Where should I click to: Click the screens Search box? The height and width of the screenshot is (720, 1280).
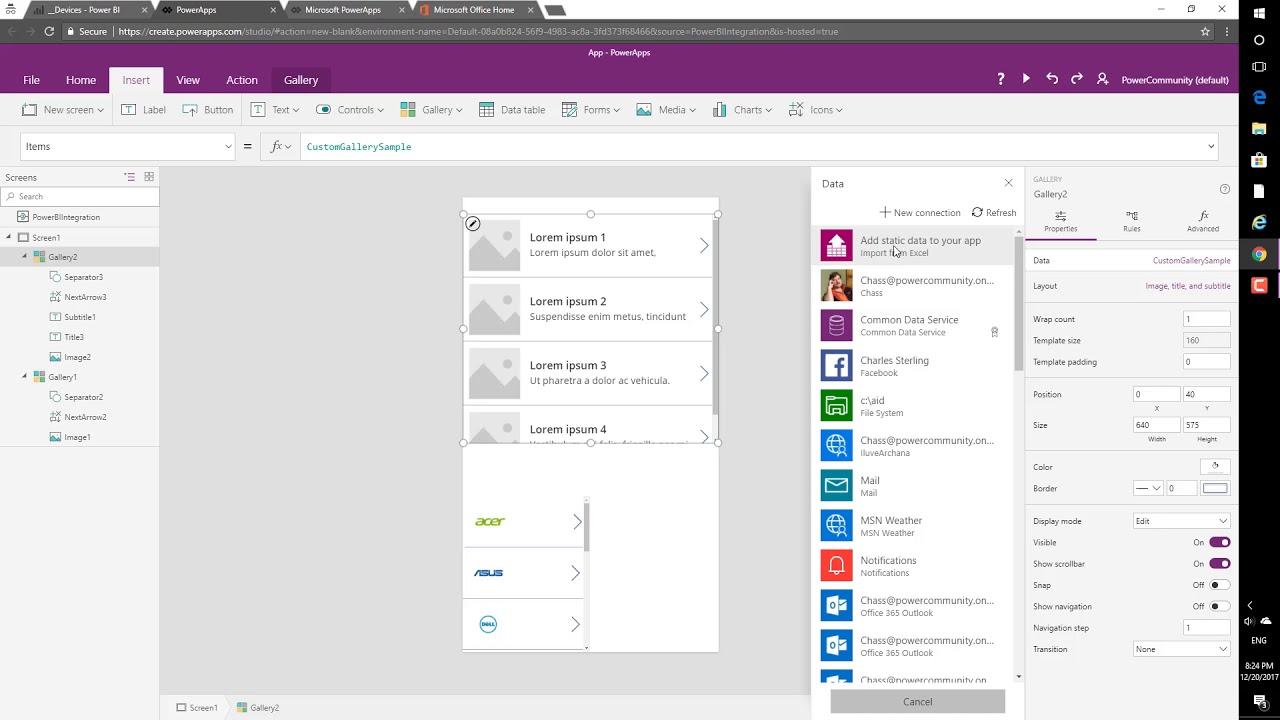80,196
